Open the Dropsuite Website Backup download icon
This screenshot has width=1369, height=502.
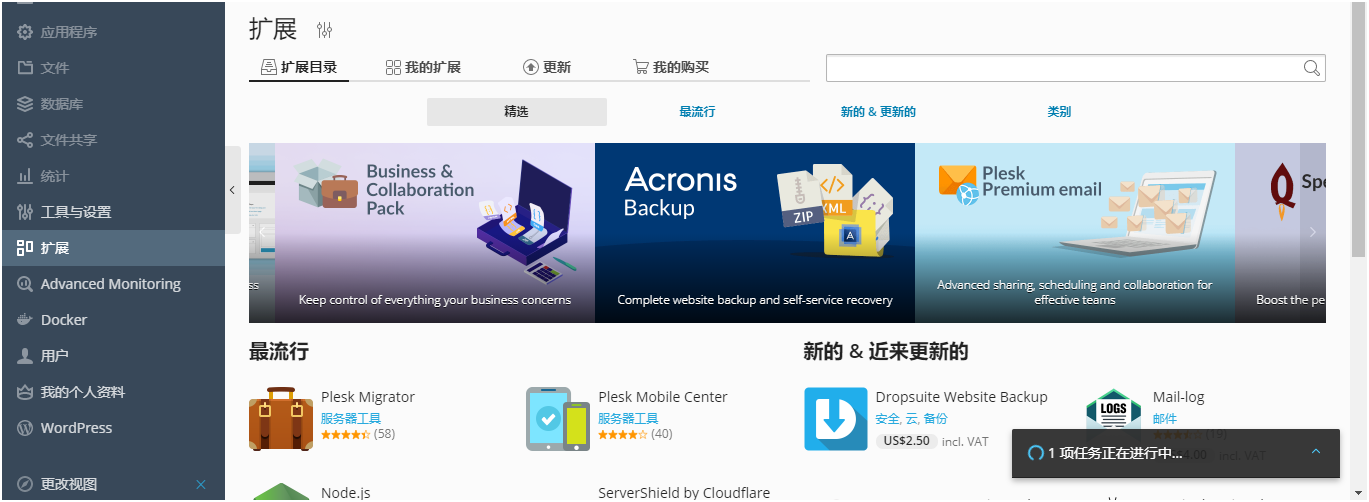[x=836, y=419]
